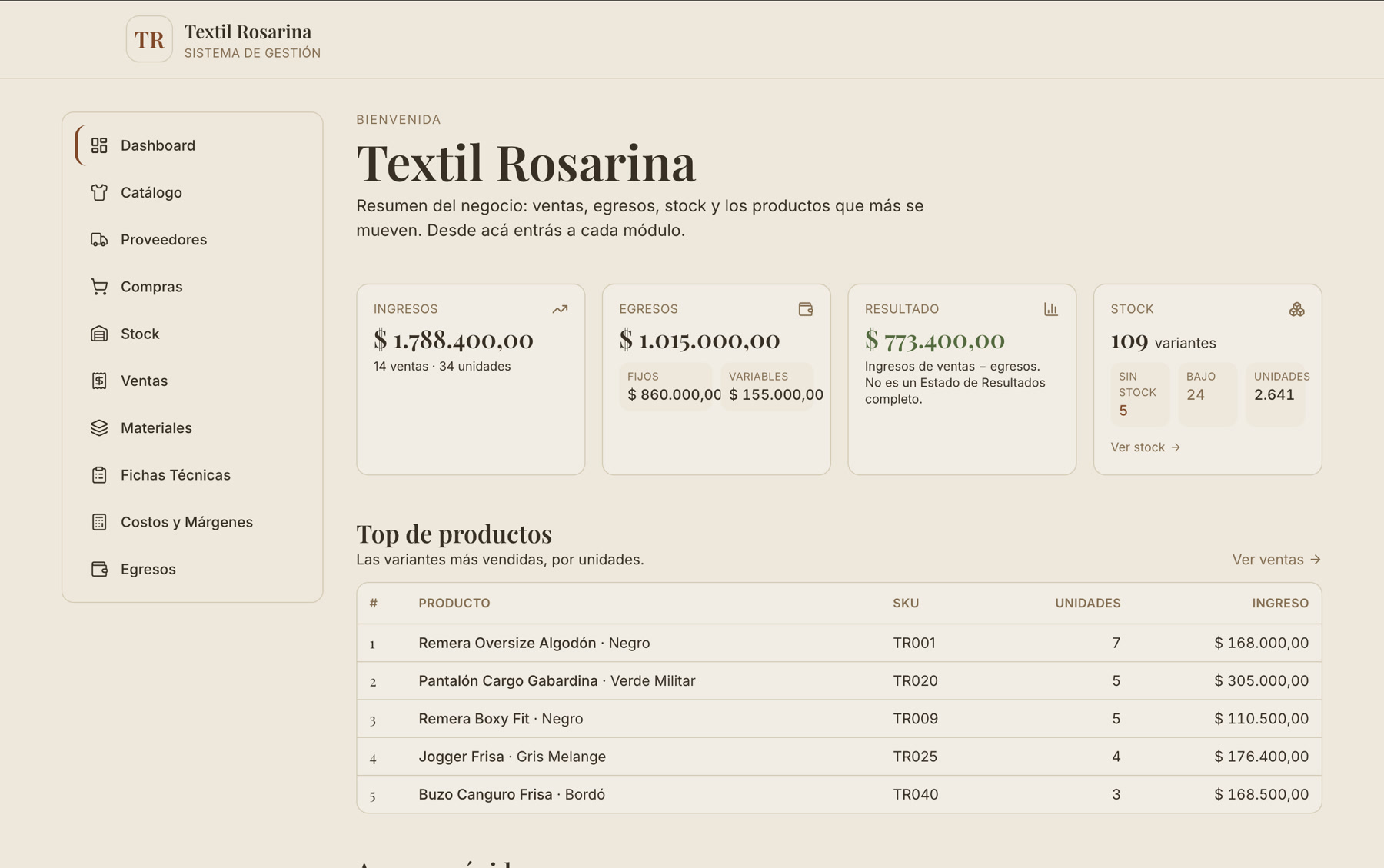Go to Catálogo in the sidebar
The image size is (1384, 868).
point(192,192)
